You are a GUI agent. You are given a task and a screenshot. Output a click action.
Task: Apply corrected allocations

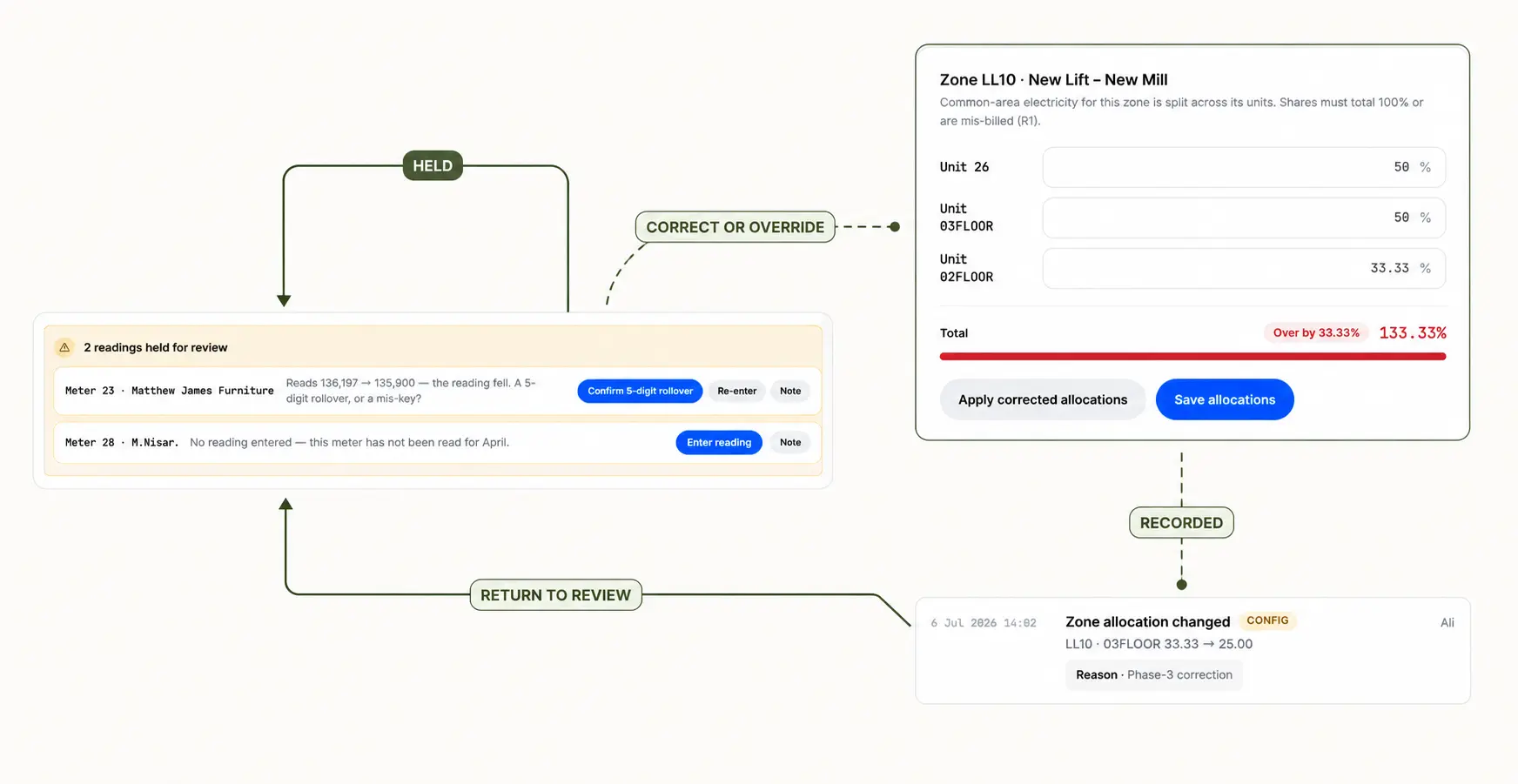1043,399
